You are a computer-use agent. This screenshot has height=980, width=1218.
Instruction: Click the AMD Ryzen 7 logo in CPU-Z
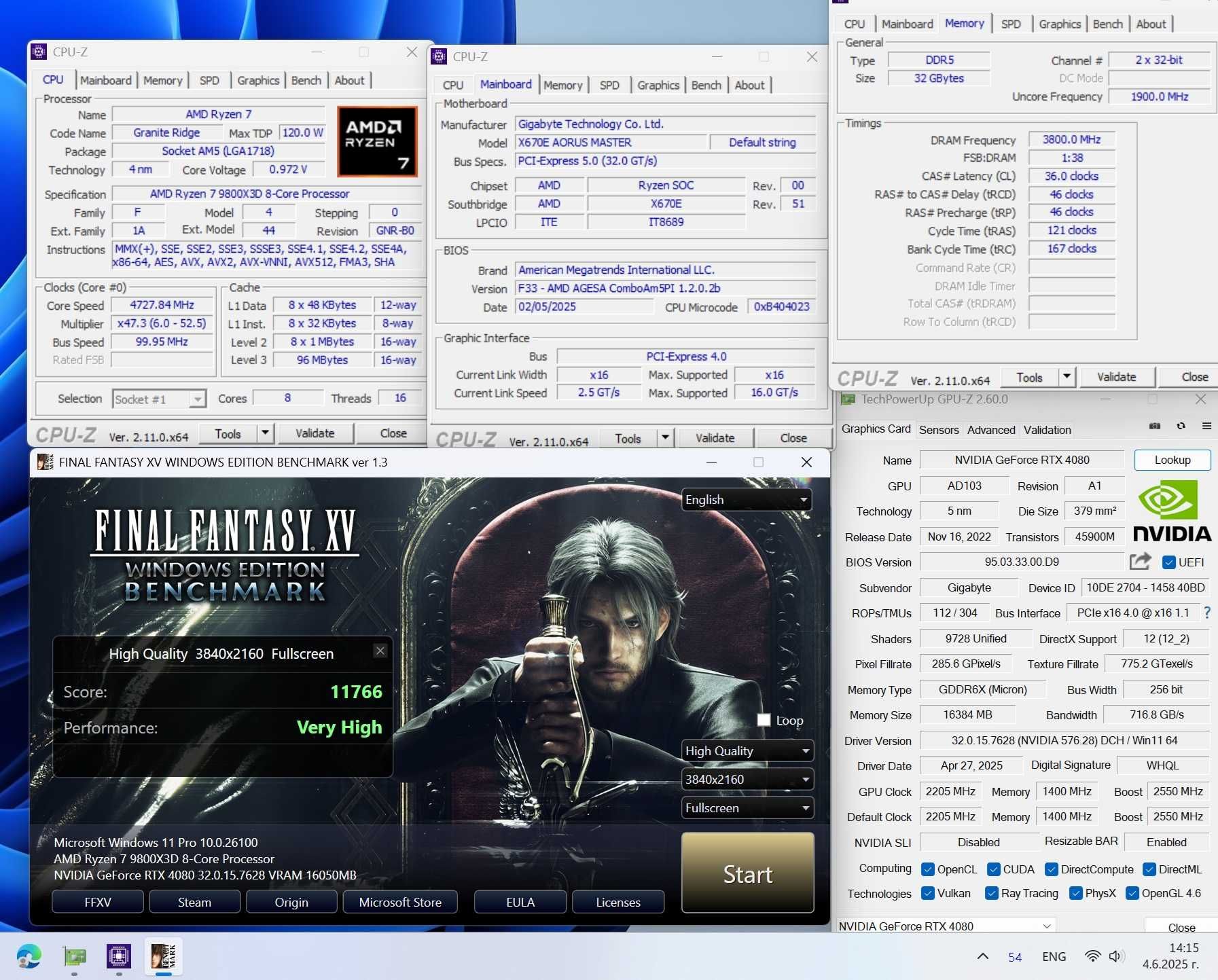[x=377, y=141]
